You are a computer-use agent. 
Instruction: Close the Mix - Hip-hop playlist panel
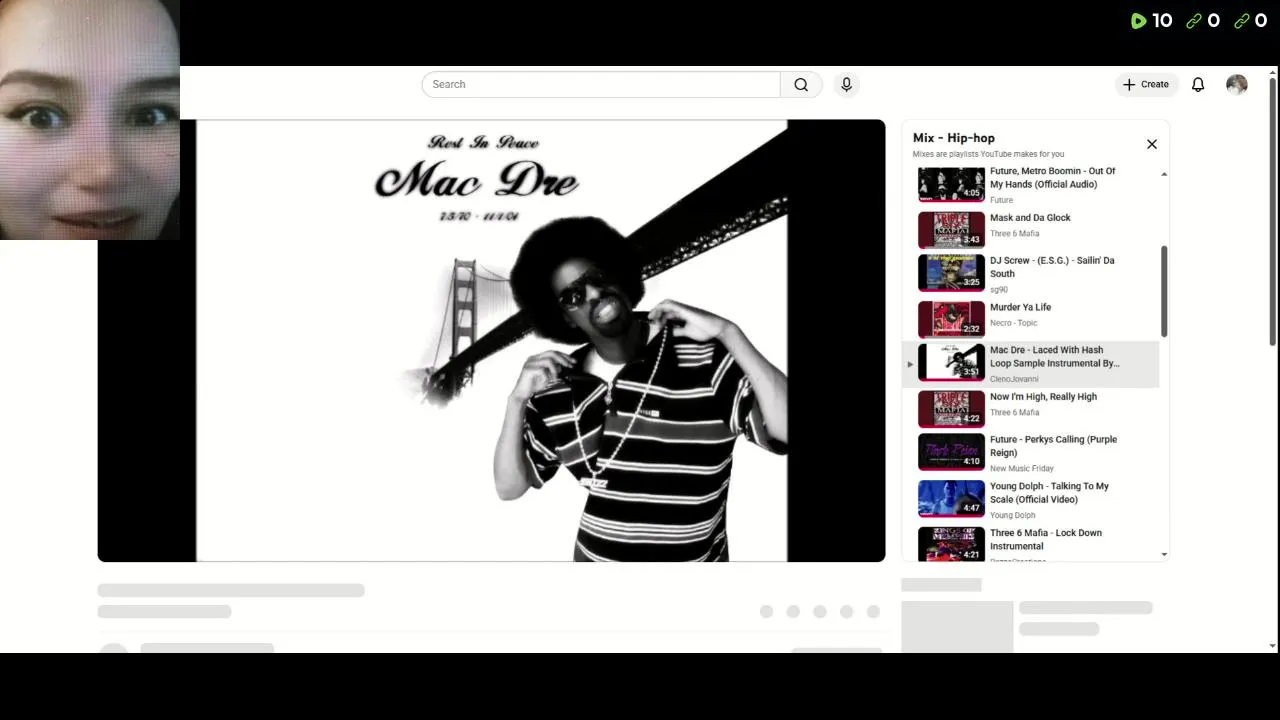click(x=1152, y=144)
